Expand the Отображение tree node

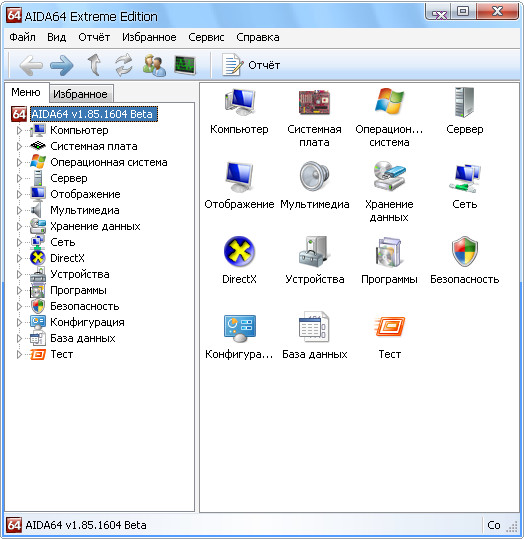[x=19, y=194]
